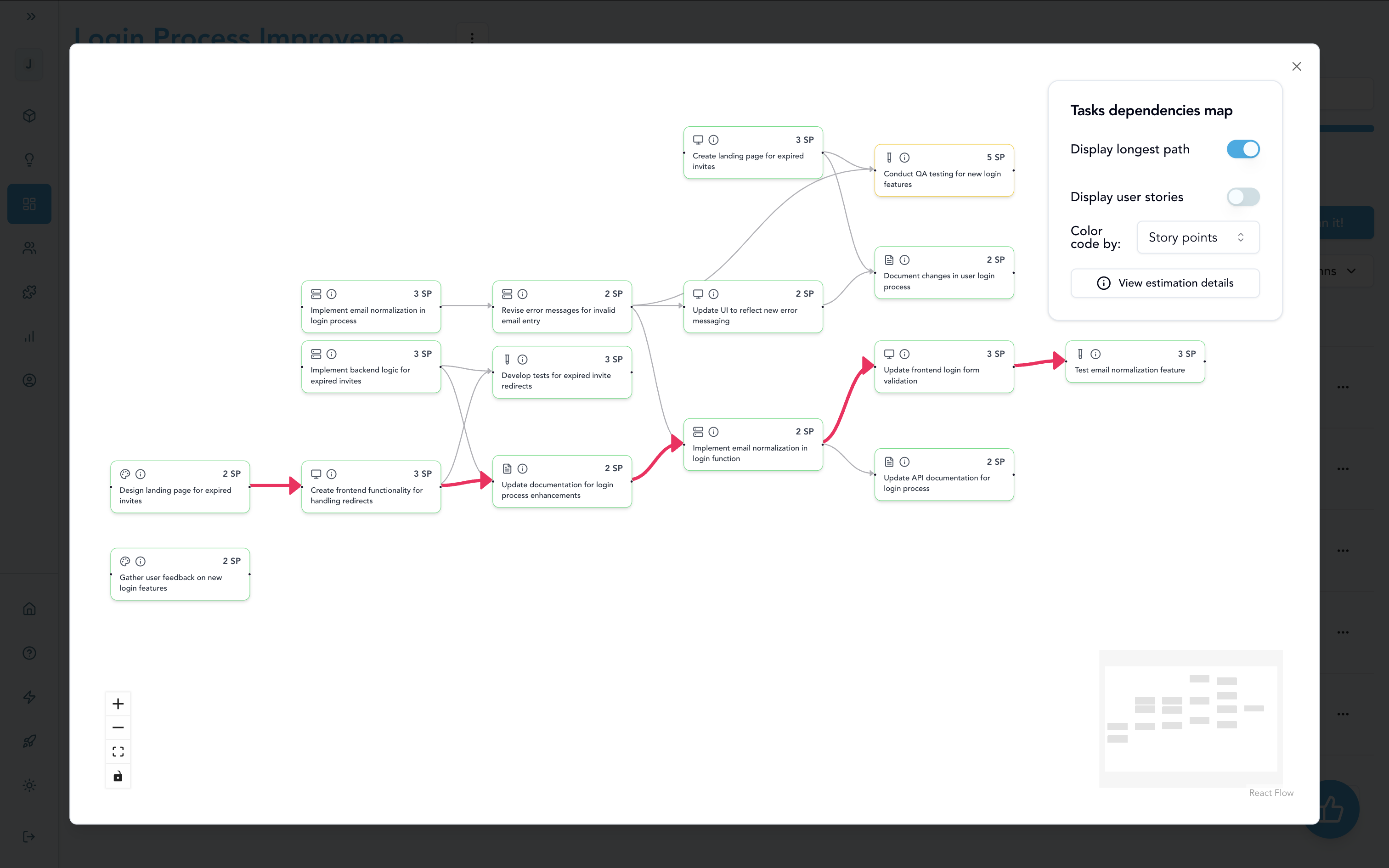Viewport: 1389px width, 868px height.
Task: Click the info icon on Conduct QA testing card
Action: 904,157
